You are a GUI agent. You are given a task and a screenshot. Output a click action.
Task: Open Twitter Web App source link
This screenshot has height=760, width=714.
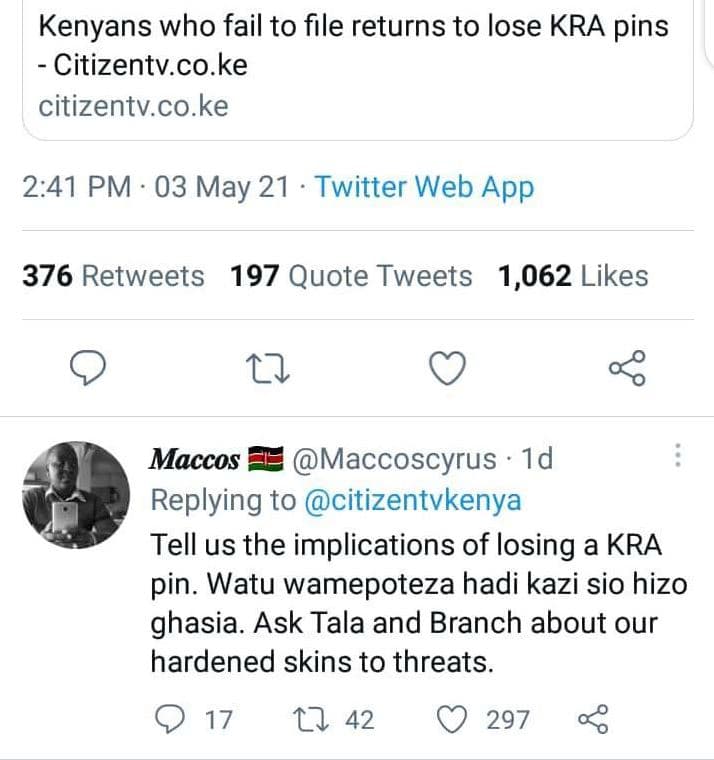(424, 187)
